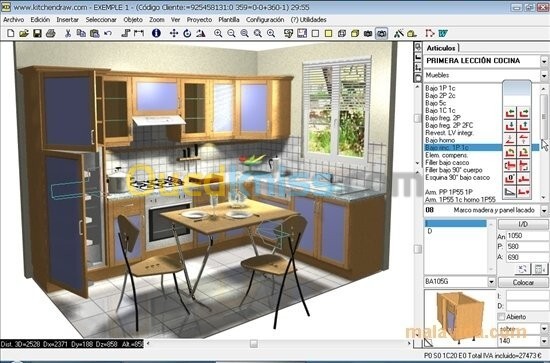Save the project with the floppy disk icon
Image resolution: width=550 pixels, height=363 pixels.
click(37, 33)
